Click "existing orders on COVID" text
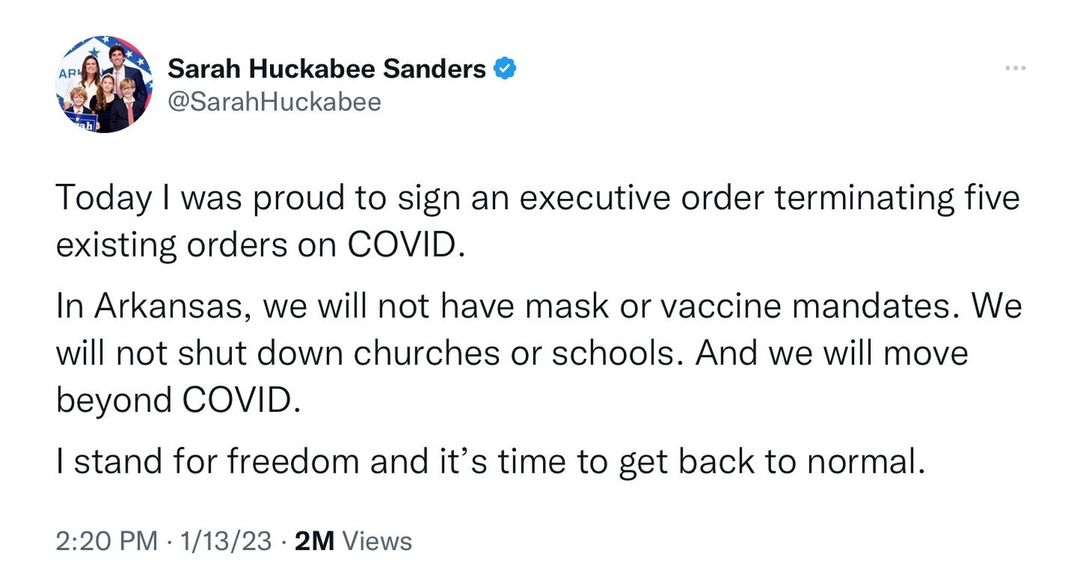 259,244
